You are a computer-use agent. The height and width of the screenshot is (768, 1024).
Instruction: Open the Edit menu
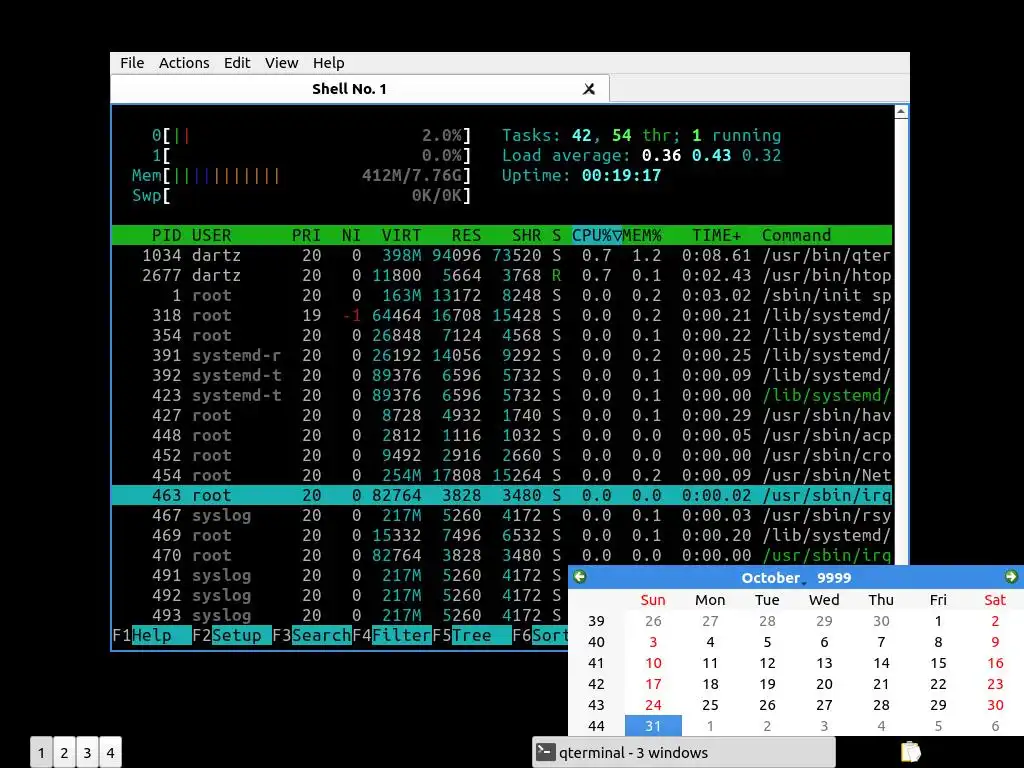(236, 63)
